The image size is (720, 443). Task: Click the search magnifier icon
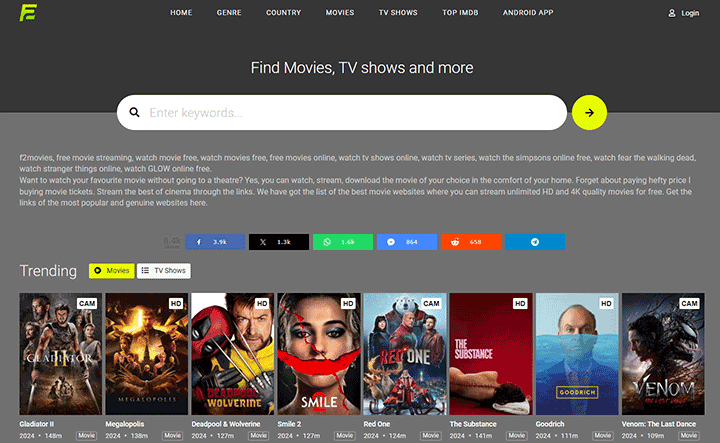pos(134,112)
